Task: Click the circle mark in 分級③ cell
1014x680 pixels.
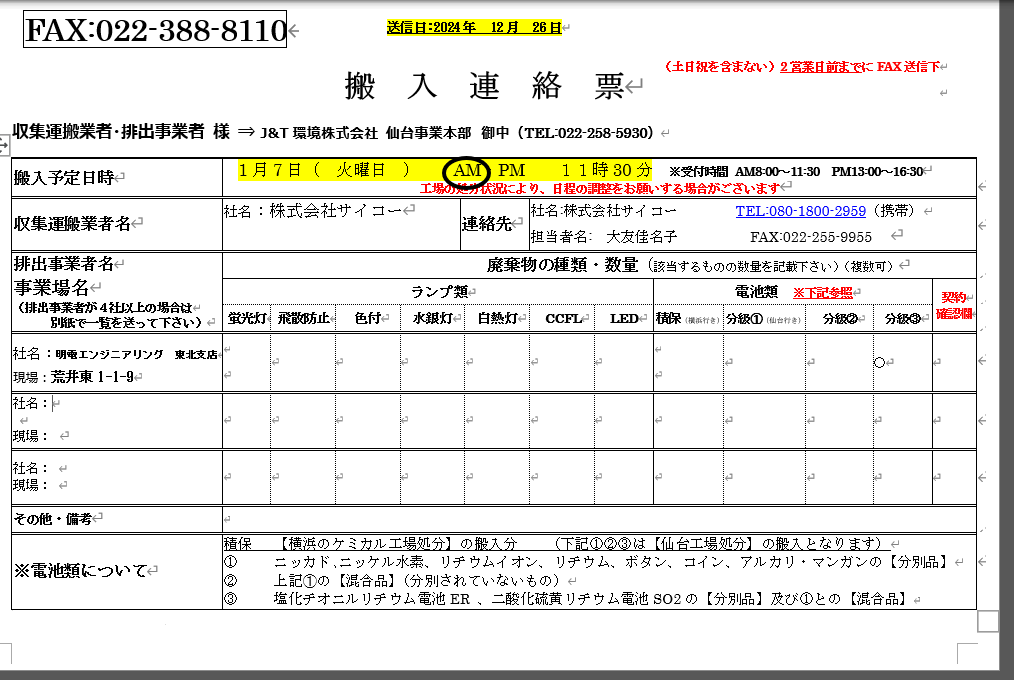Action: pyautogui.click(x=878, y=362)
